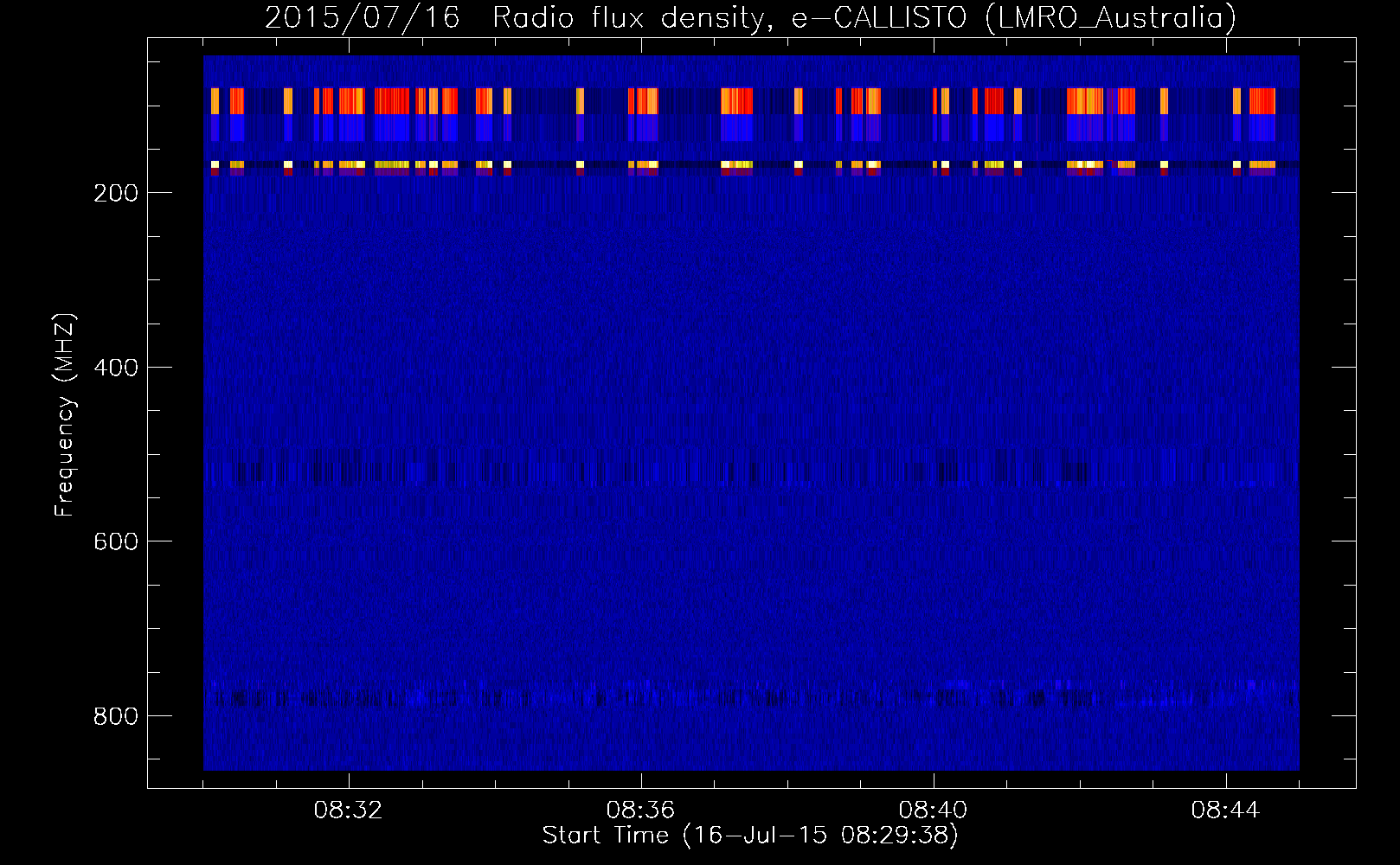Click the 800 frequency tick label
Screen dimensions: 1400x865
[x=115, y=715]
